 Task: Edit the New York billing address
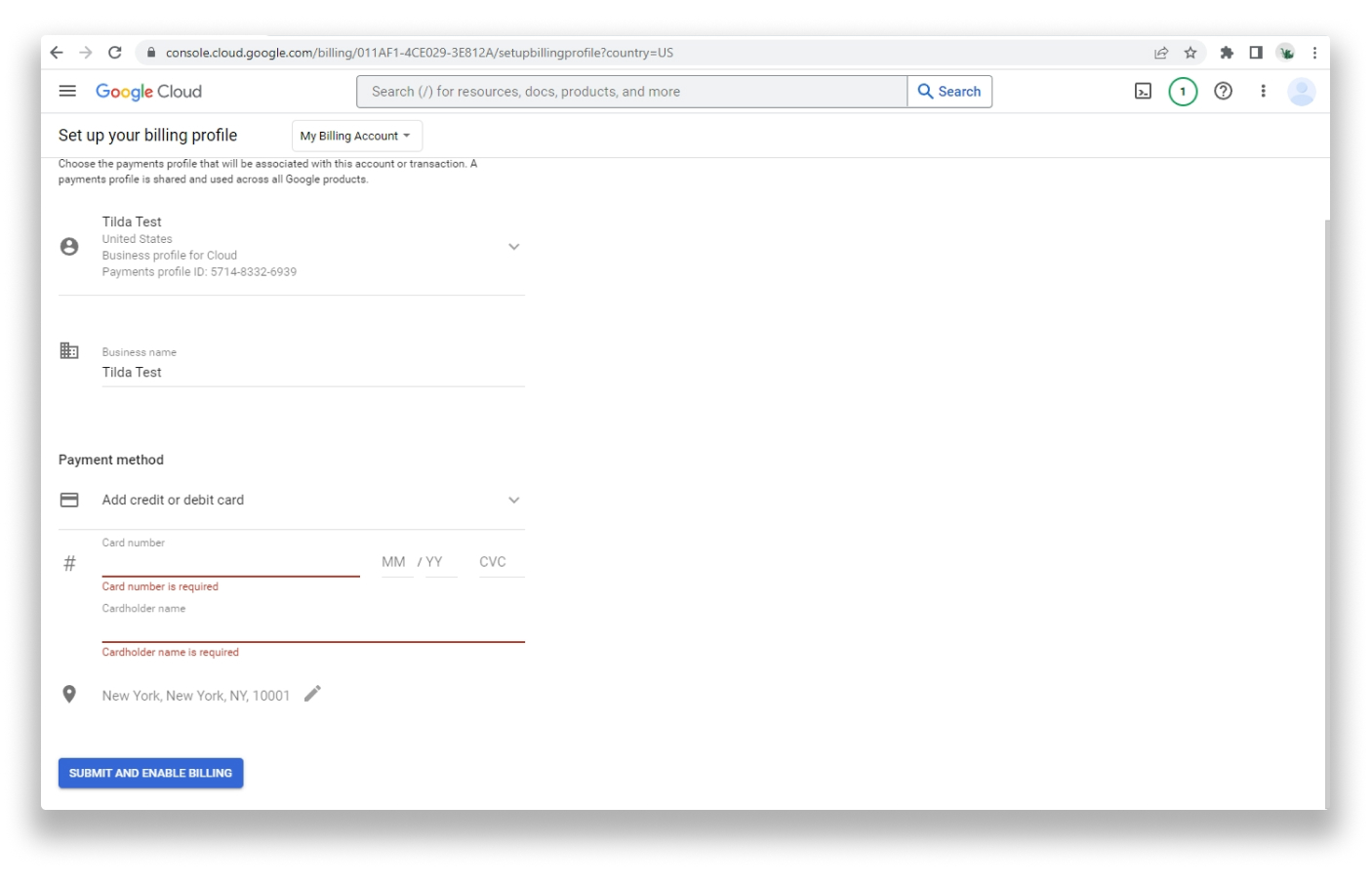[x=312, y=694]
